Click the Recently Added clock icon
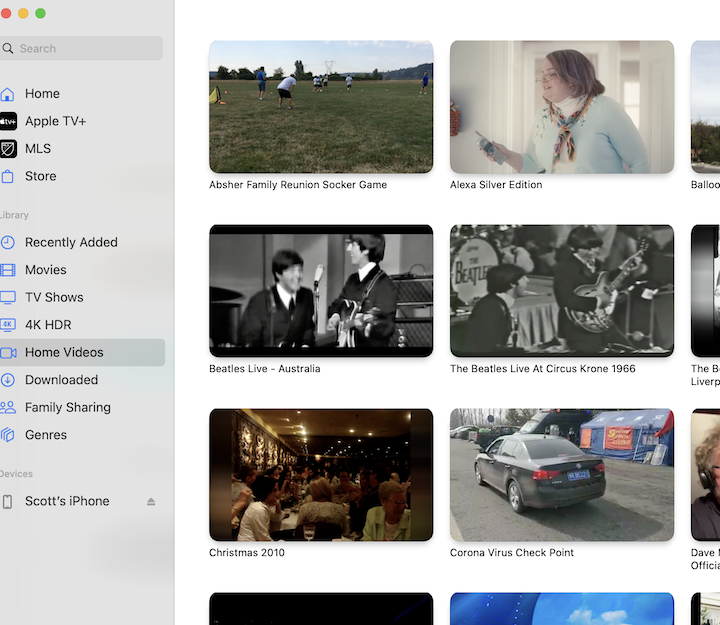The height and width of the screenshot is (625, 720). (x=7, y=242)
